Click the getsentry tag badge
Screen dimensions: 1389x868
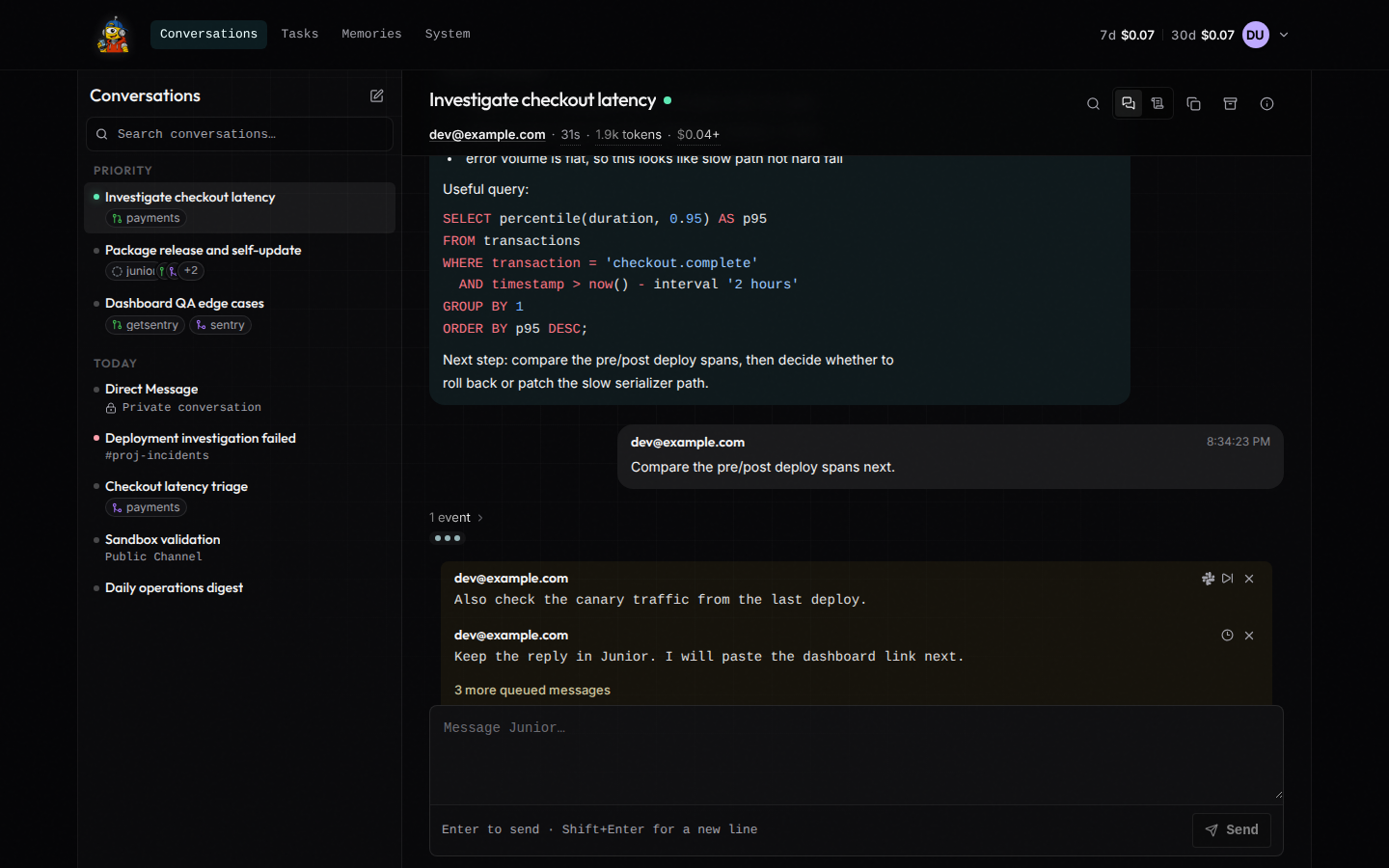tap(145, 325)
